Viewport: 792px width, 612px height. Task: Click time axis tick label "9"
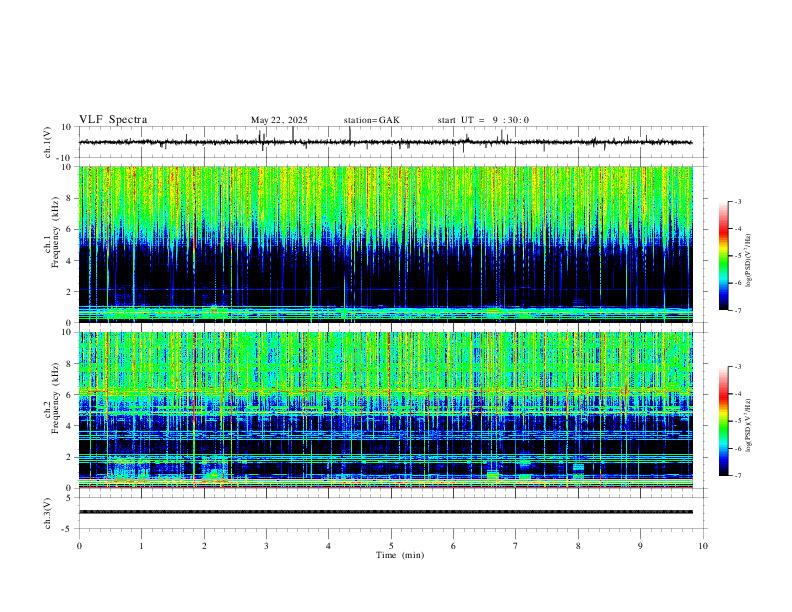coord(640,546)
